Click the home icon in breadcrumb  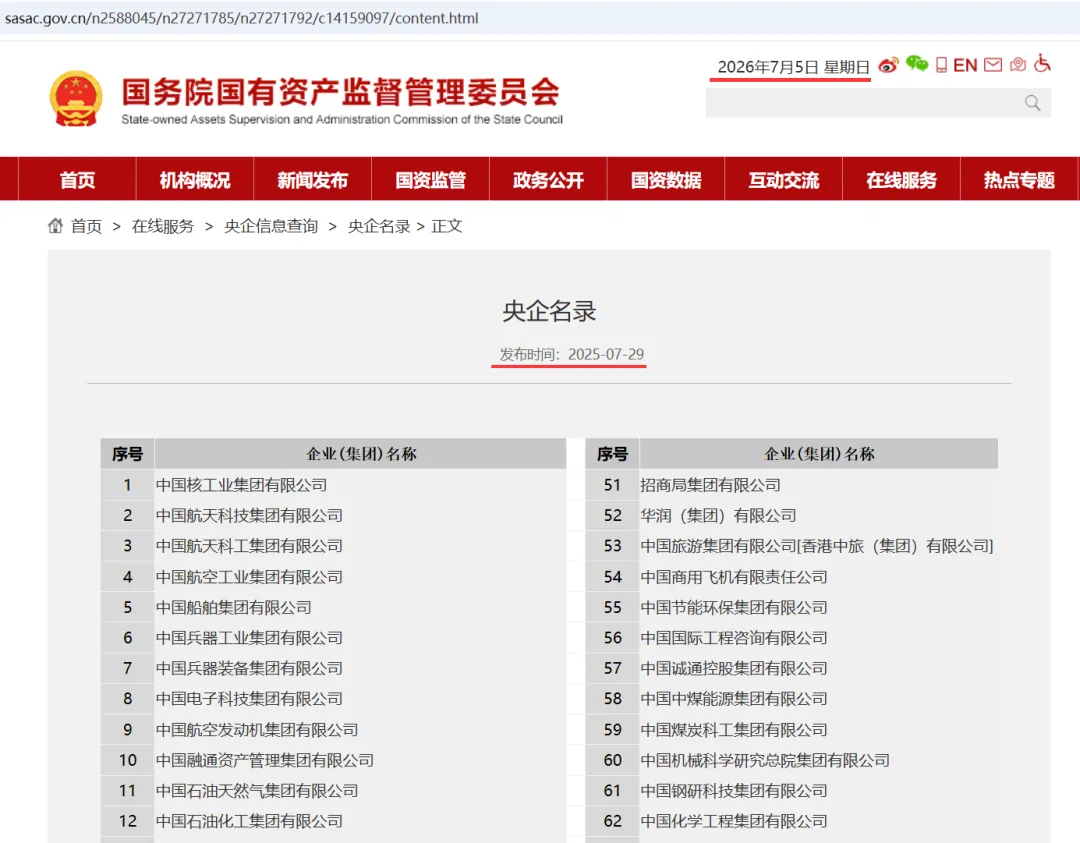[55, 226]
